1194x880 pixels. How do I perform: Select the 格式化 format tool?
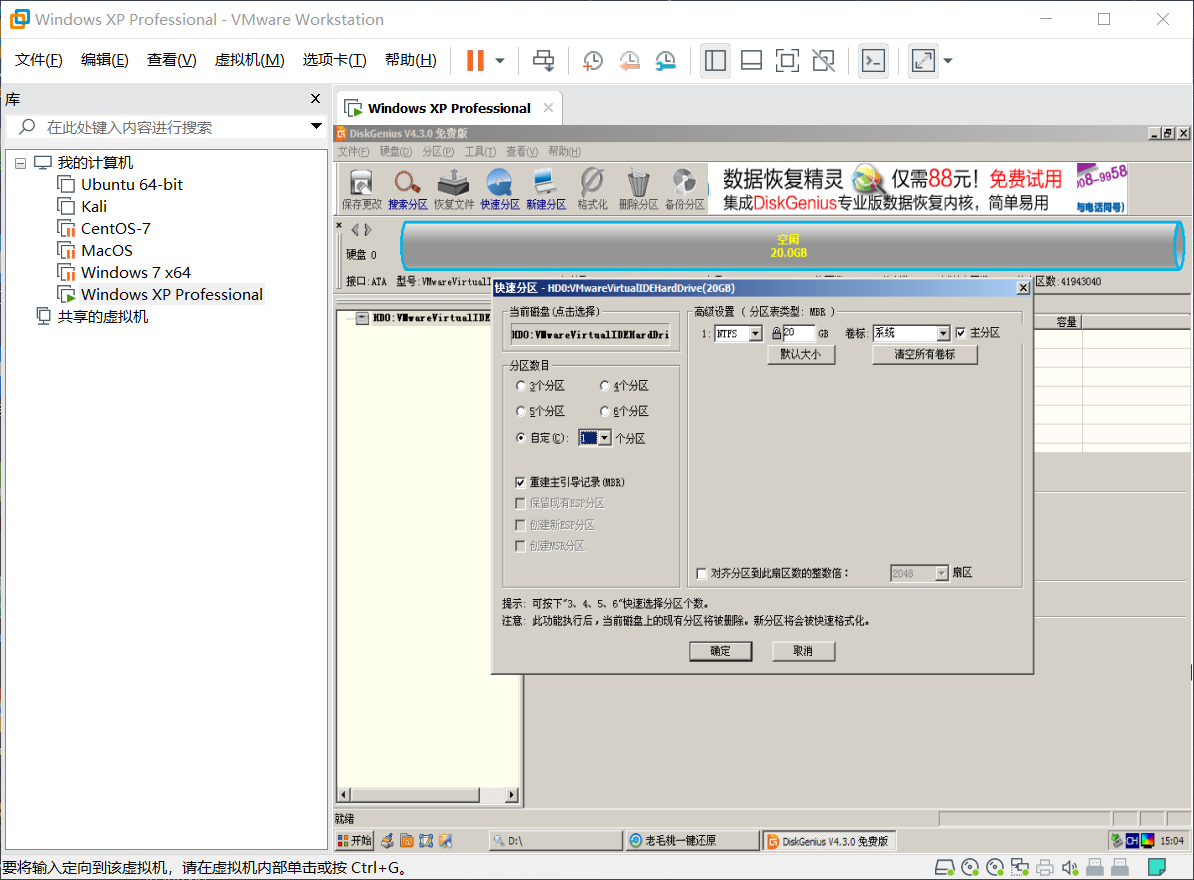tap(594, 188)
